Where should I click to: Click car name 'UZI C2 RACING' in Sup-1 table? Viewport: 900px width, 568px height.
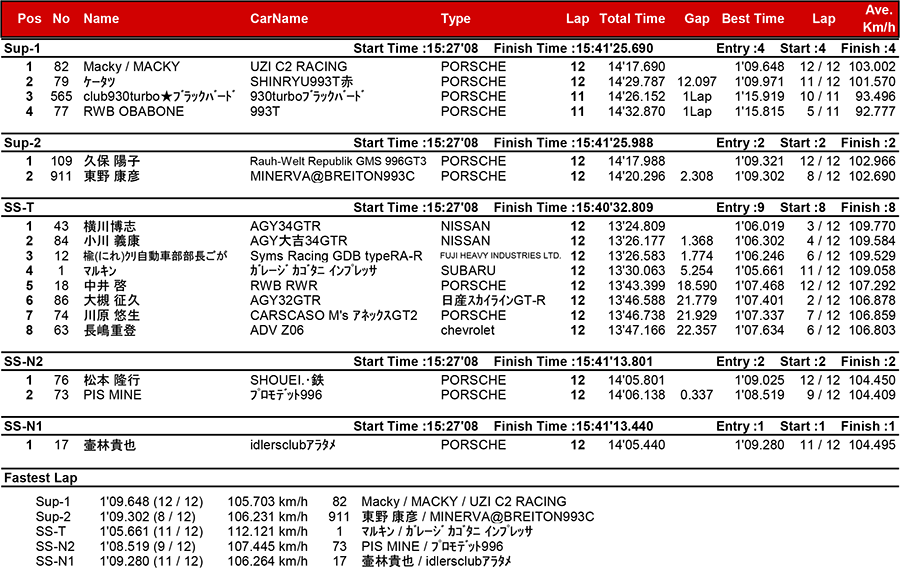(x=298, y=67)
